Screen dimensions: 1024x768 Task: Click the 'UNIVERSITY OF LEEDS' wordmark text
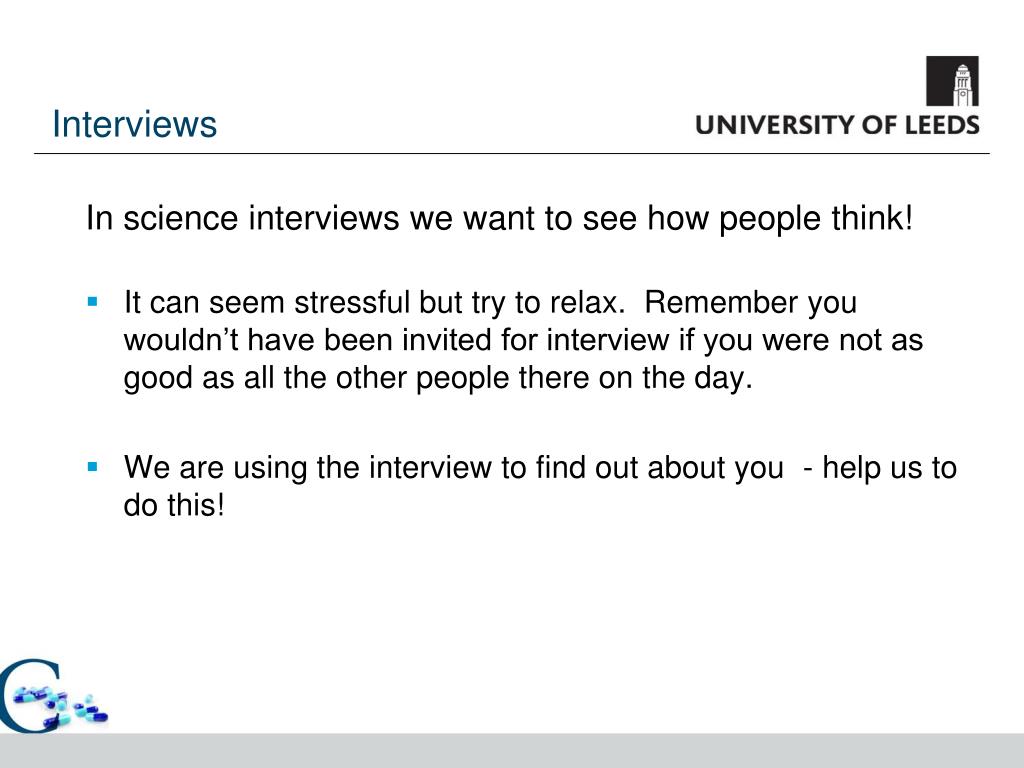coord(837,125)
